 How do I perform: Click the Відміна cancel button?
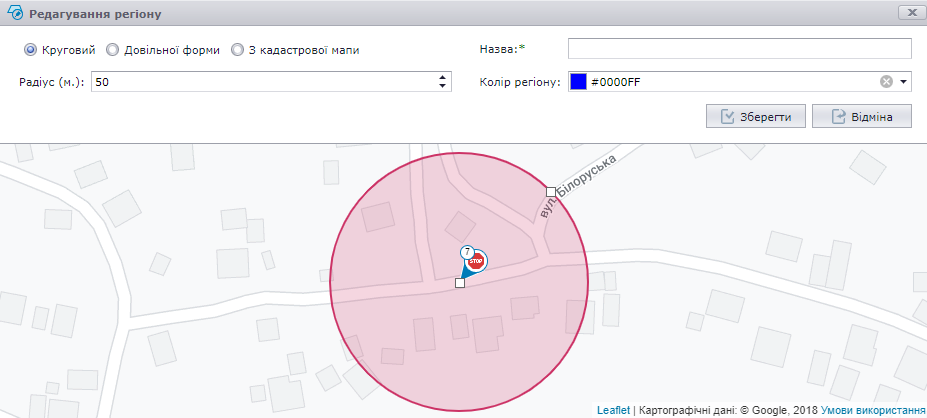point(861,116)
